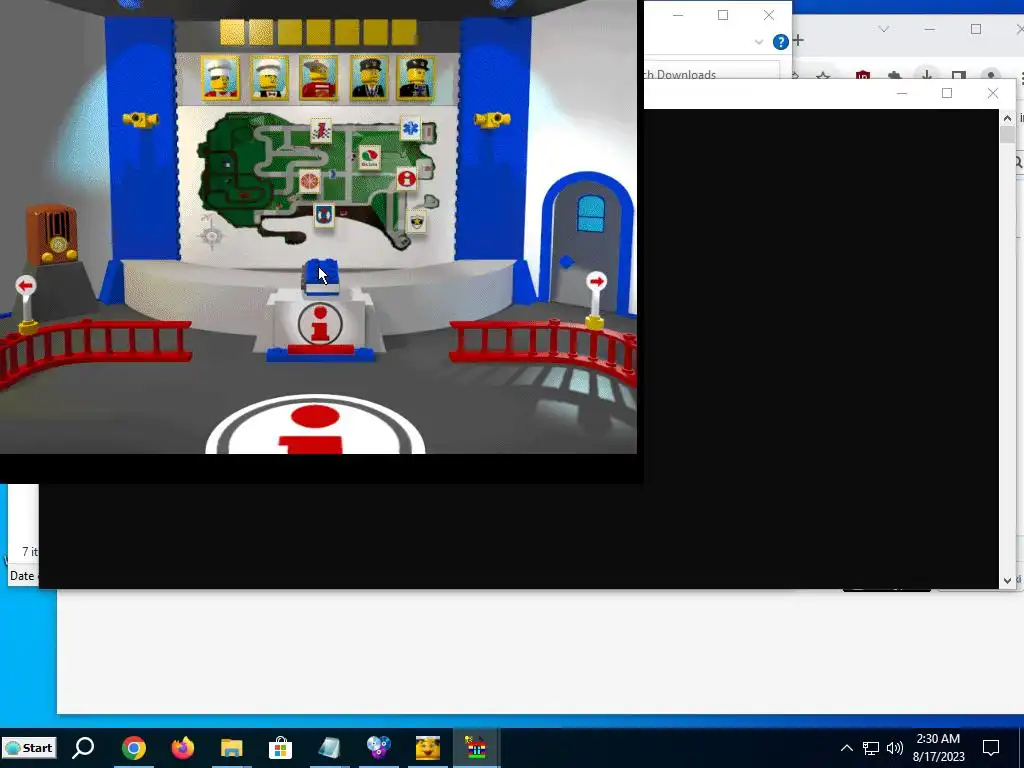Choose the police officer portrait with medals
Image resolution: width=1024 pixels, height=768 pixels.
[x=416, y=78]
